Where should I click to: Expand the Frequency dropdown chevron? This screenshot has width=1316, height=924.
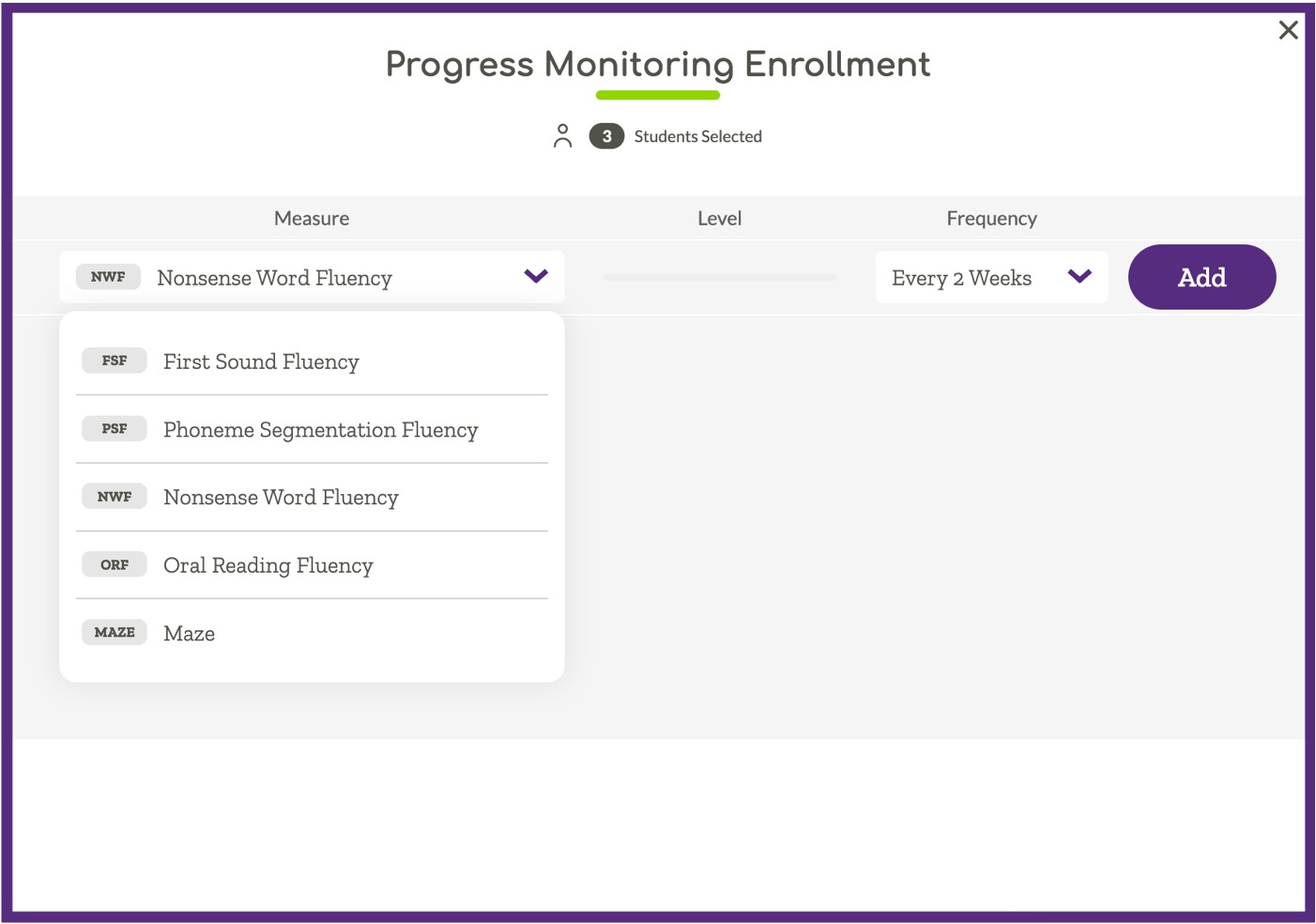(x=1079, y=276)
